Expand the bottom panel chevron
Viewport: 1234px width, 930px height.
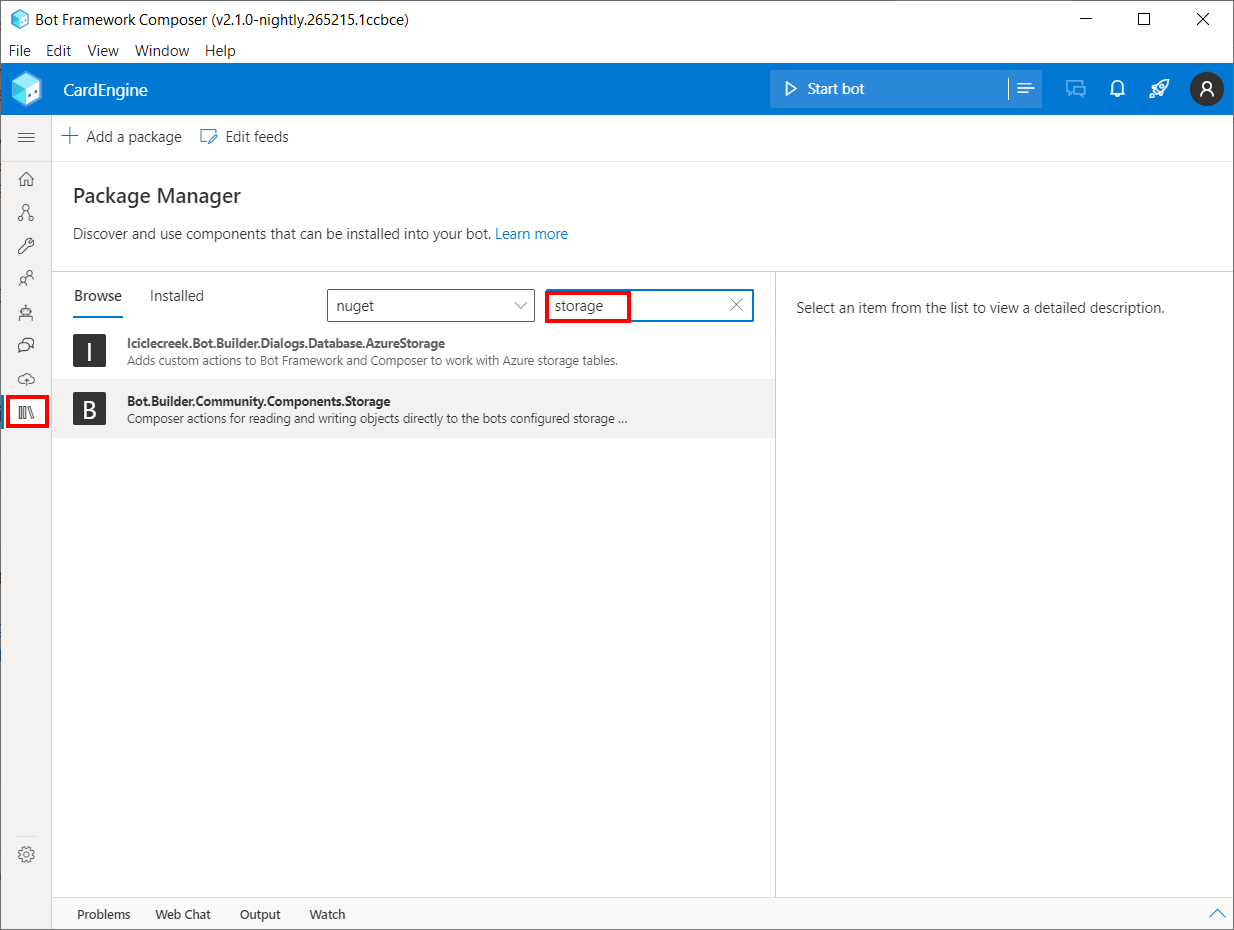[x=1217, y=913]
